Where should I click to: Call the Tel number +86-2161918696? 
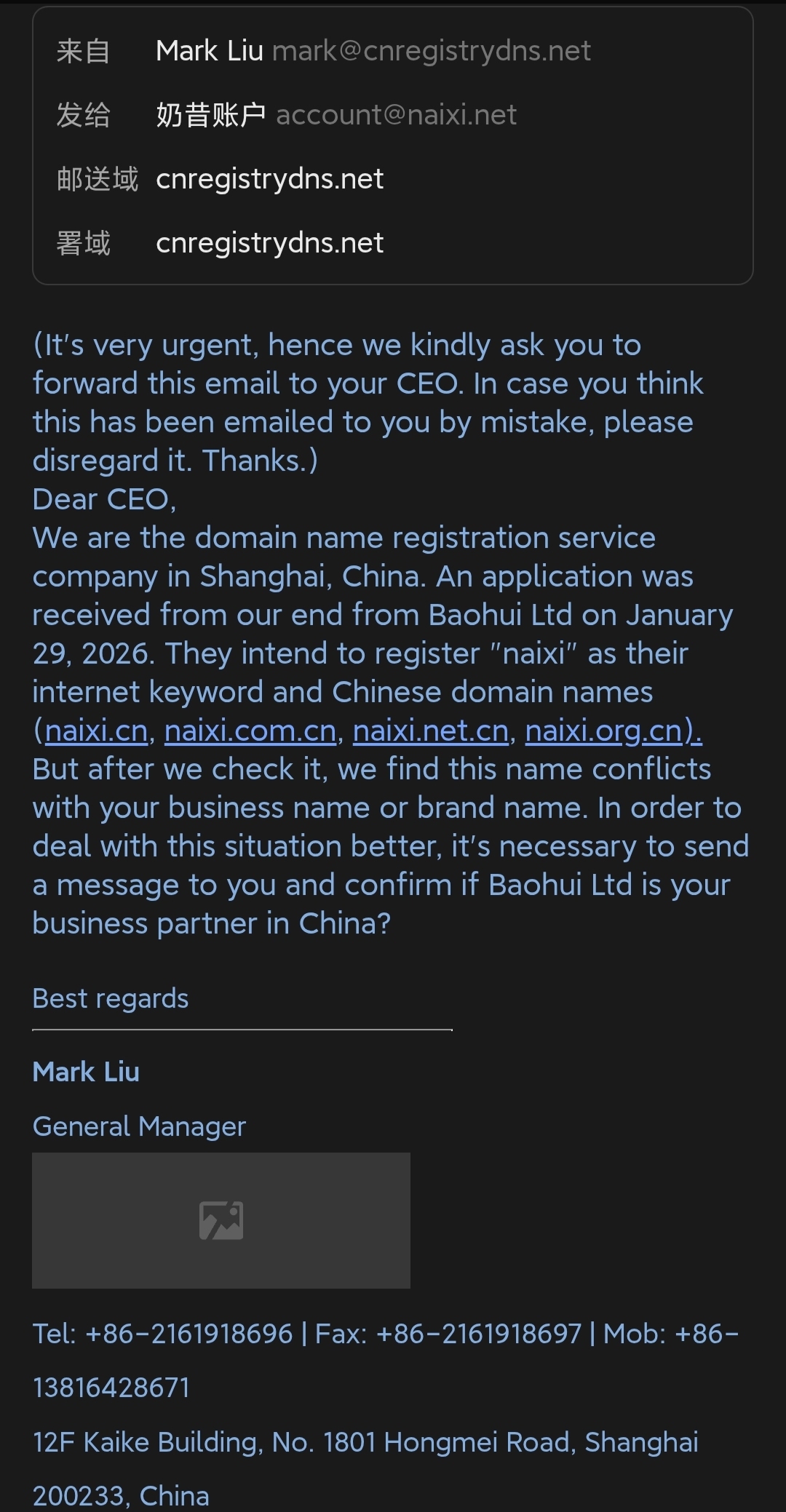[x=188, y=1334]
